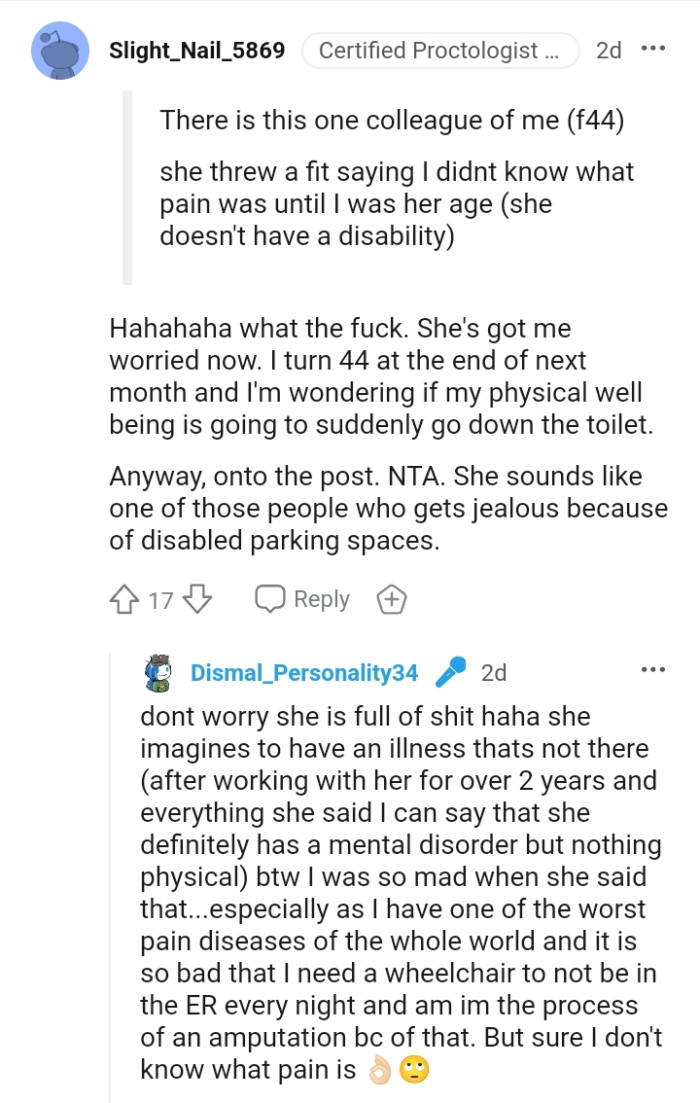Open the overflow menu on the top comment
700x1103 pixels.
point(655,48)
